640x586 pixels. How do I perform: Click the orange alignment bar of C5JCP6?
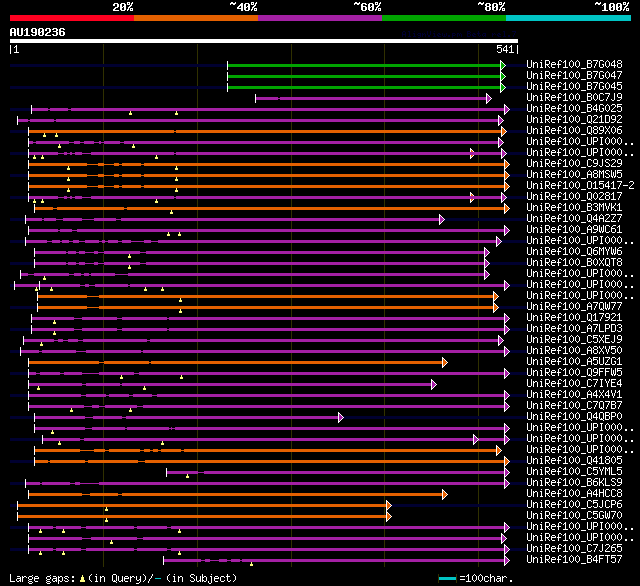202,506
